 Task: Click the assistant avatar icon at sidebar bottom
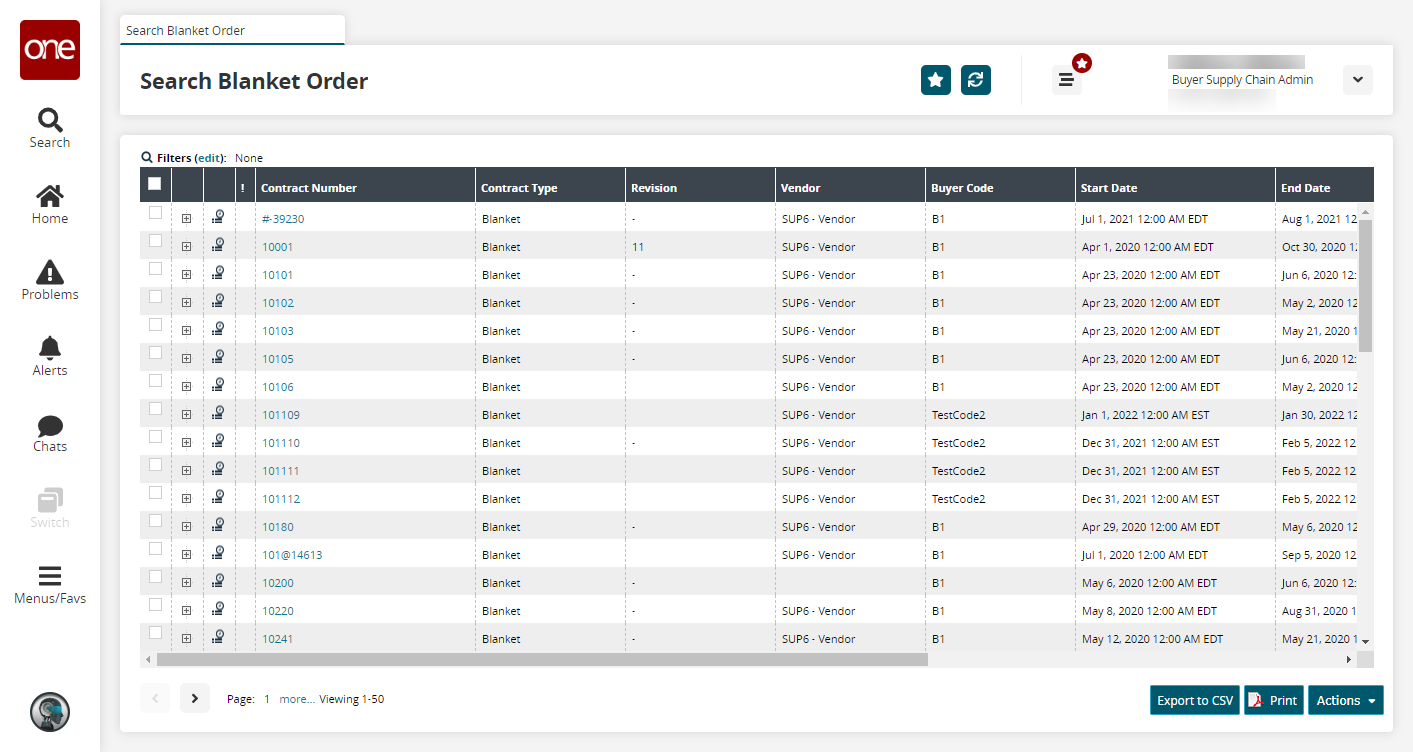[50, 711]
